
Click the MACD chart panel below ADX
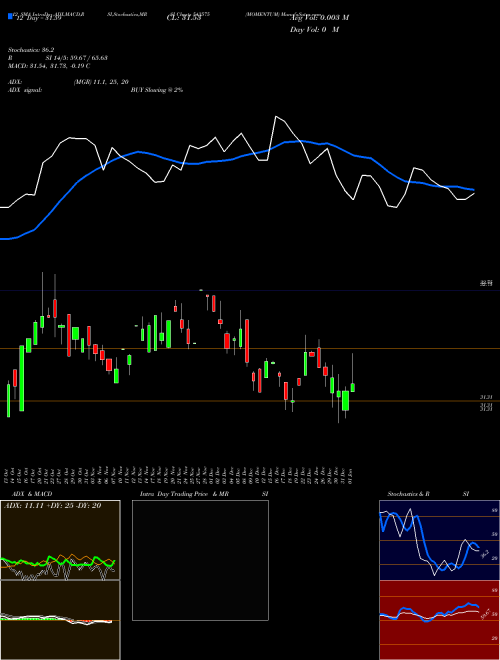tap(60, 620)
